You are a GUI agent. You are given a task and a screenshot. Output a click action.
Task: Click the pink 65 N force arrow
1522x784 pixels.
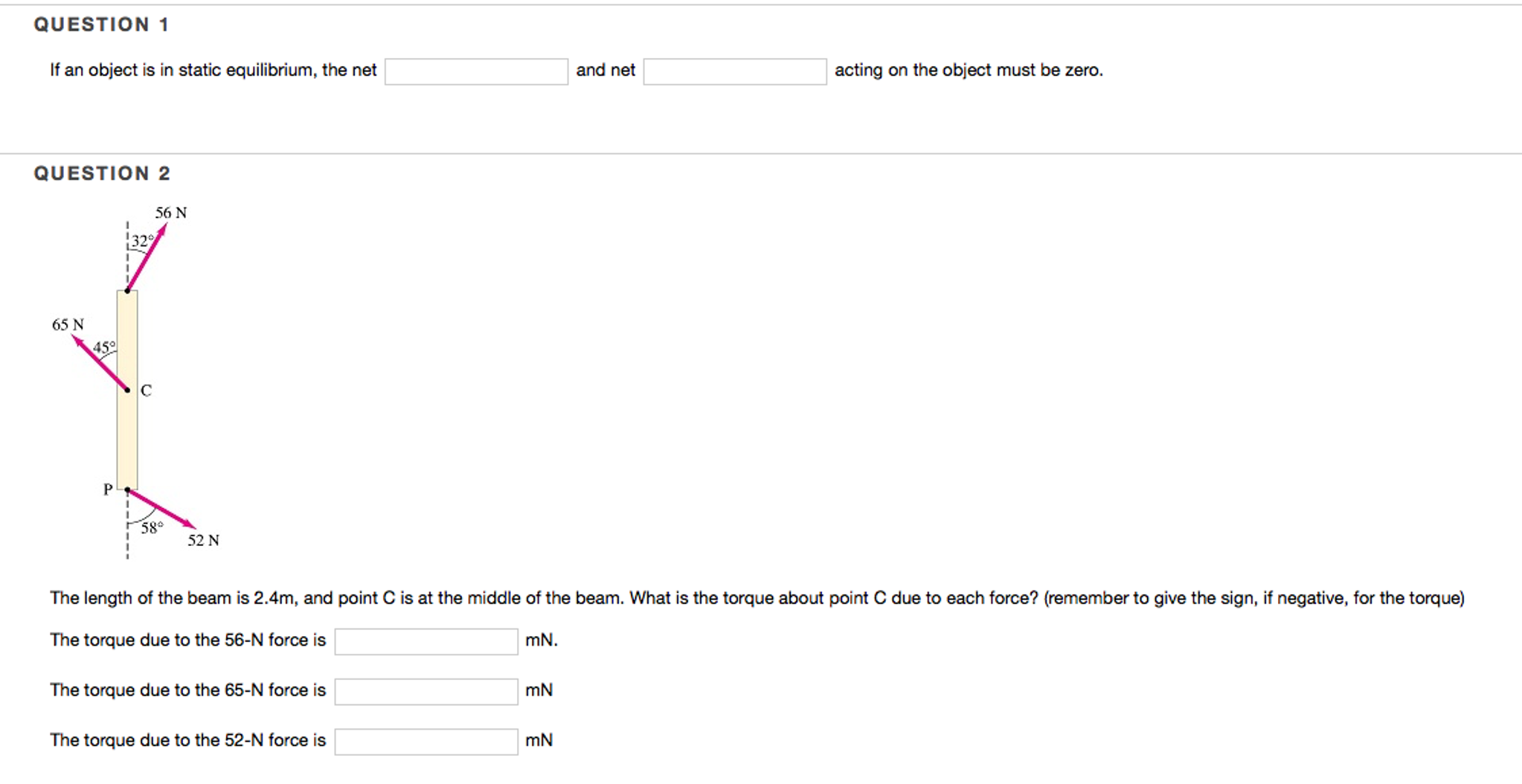pyautogui.click(x=100, y=362)
